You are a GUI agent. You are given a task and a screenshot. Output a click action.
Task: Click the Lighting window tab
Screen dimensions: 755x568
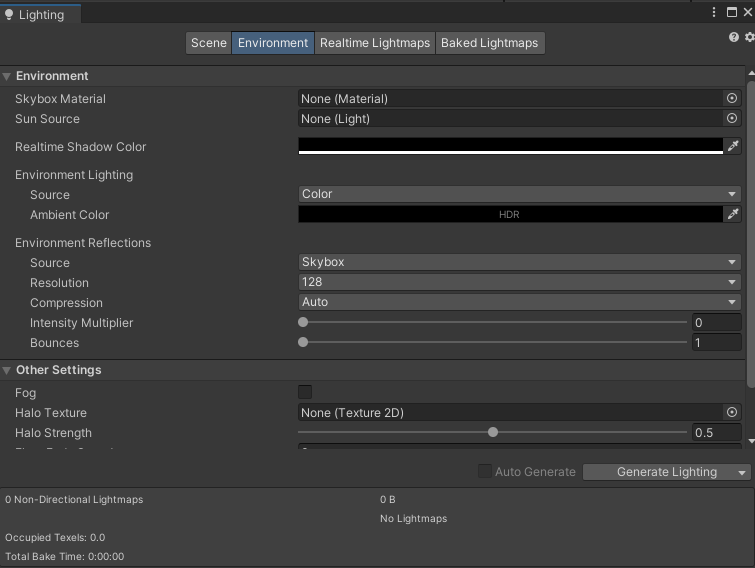click(x=40, y=14)
